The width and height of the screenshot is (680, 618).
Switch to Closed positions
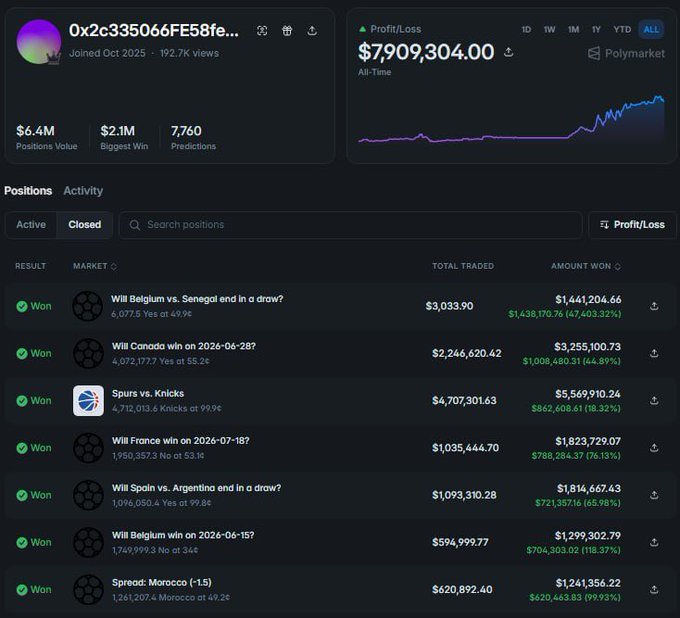pos(85,225)
